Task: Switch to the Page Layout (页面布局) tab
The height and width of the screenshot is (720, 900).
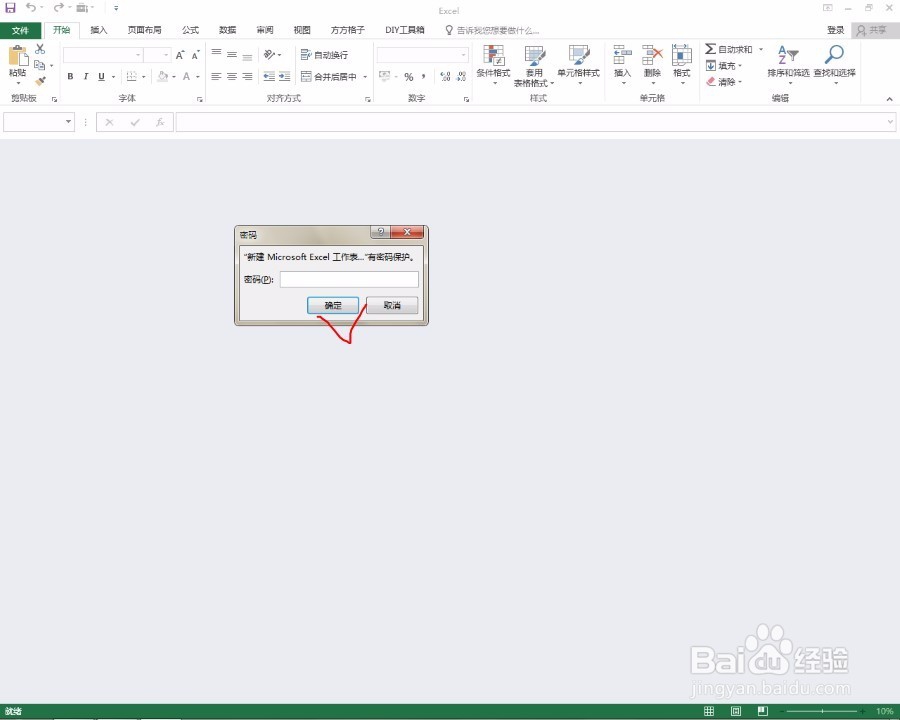Action: pos(145,30)
